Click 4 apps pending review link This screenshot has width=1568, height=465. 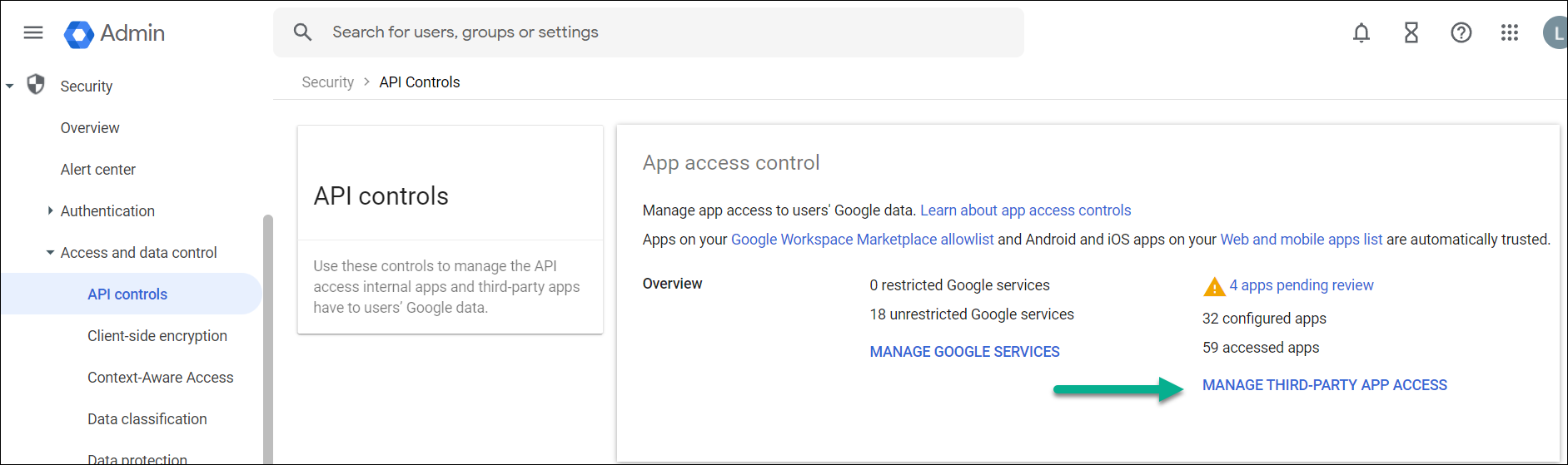click(x=1302, y=285)
